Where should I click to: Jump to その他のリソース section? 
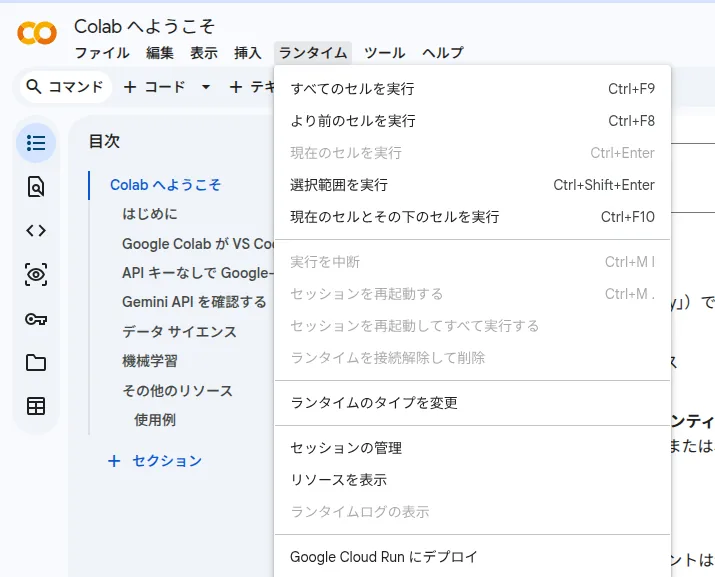point(177,391)
